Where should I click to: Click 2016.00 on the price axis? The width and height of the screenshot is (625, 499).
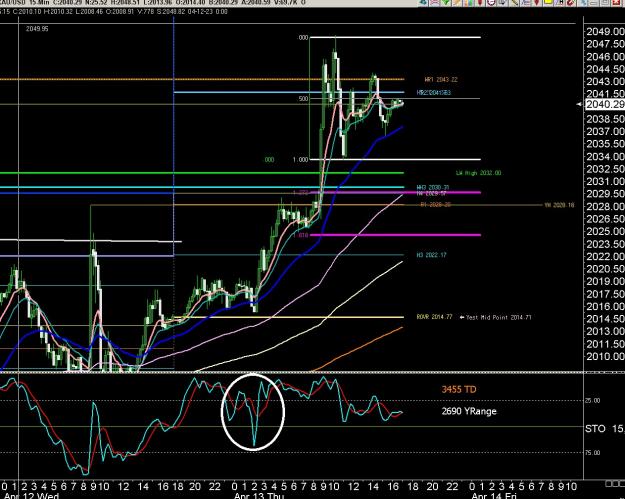[x=605, y=306]
